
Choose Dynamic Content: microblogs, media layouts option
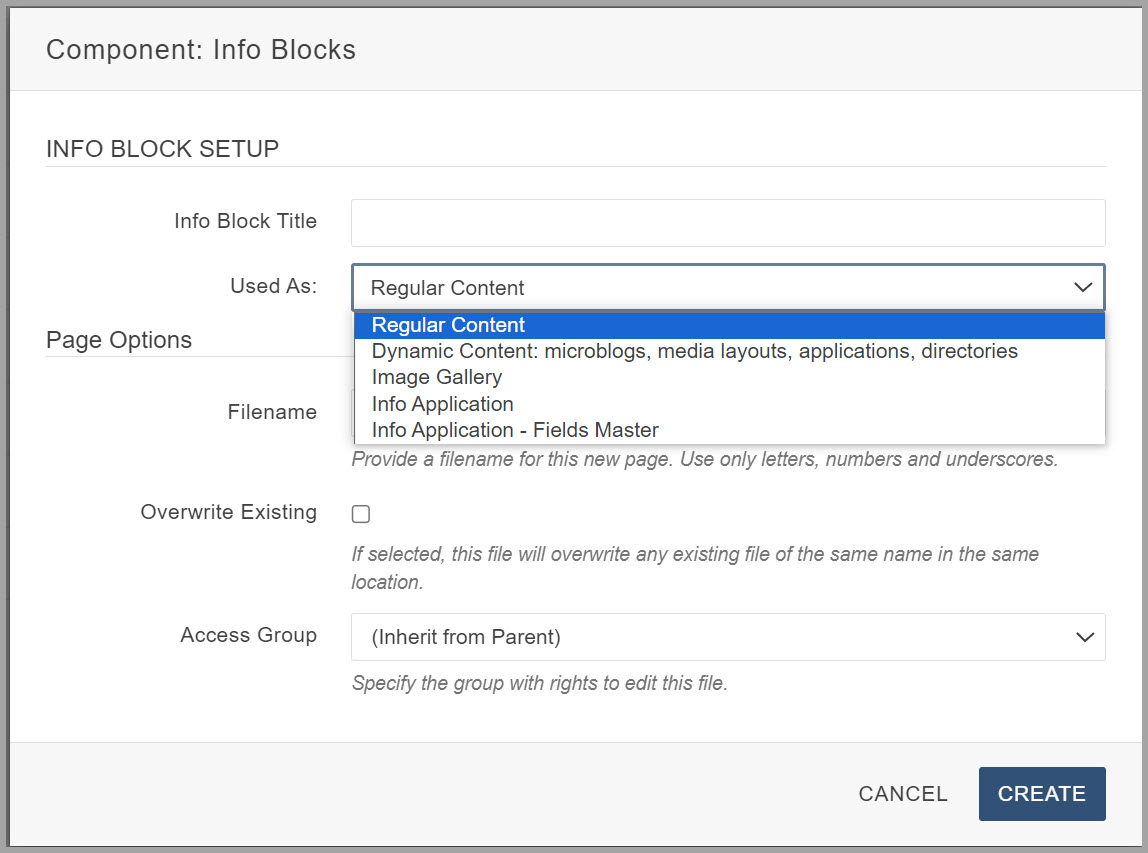694,351
